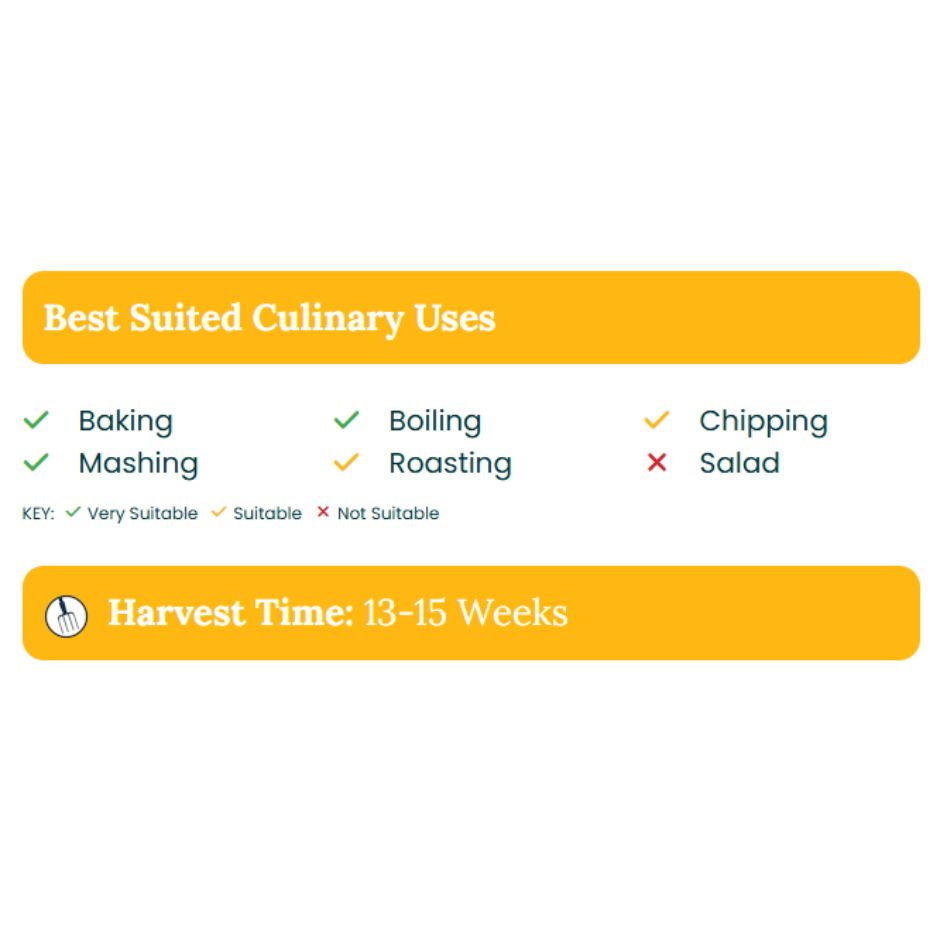The width and height of the screenshot is (940, 940).
Task: Click the green checkmark beside Boiling
Action: pos(347,420)
